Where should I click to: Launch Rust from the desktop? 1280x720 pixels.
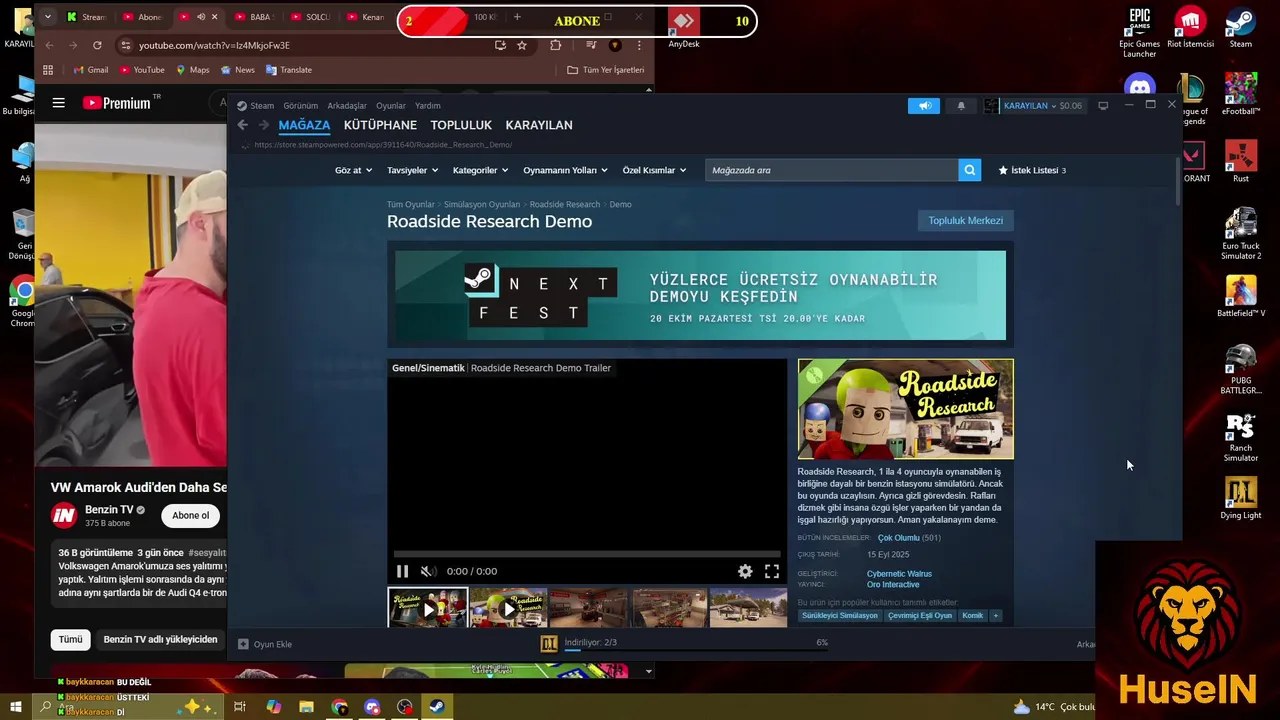click(1241, 161)
